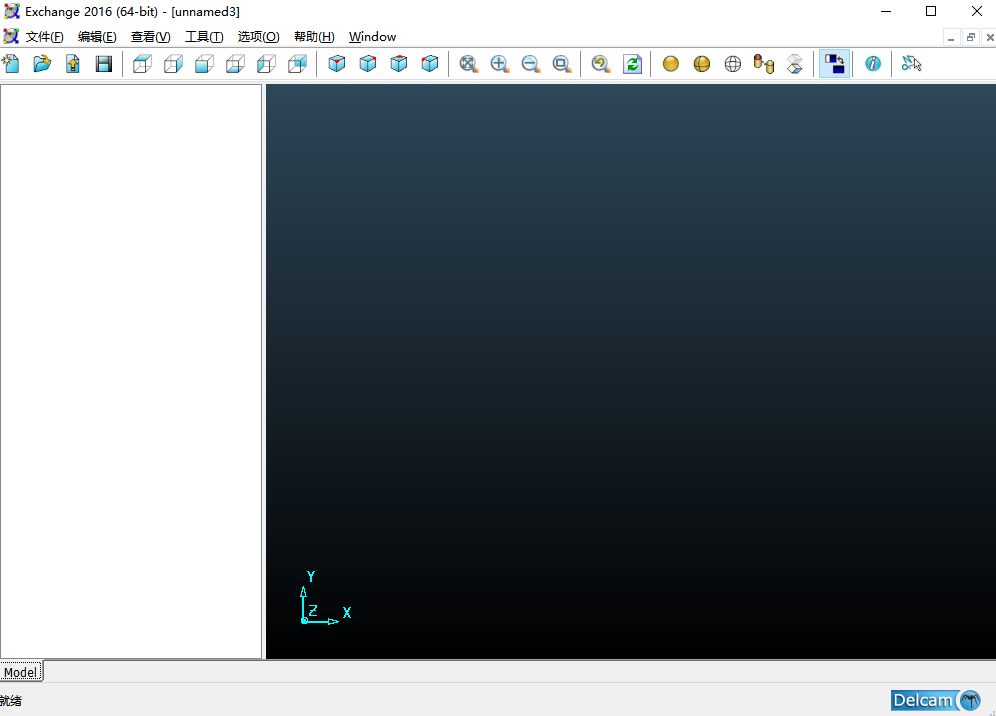
Task: Open the 工具(T) menu
Action: tap(204, 37)
